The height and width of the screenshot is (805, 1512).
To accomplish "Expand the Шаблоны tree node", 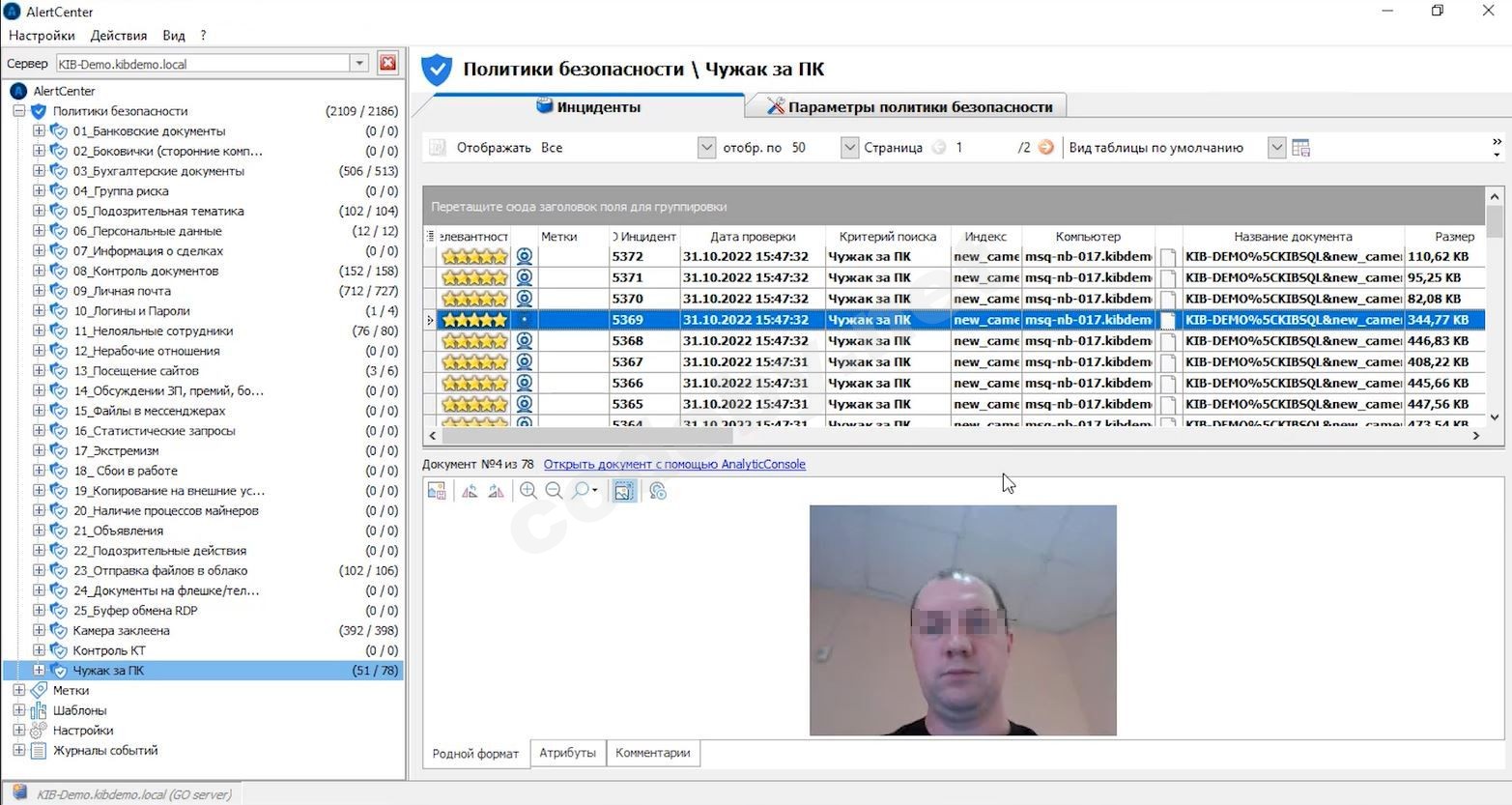I will tap(18, 710).
